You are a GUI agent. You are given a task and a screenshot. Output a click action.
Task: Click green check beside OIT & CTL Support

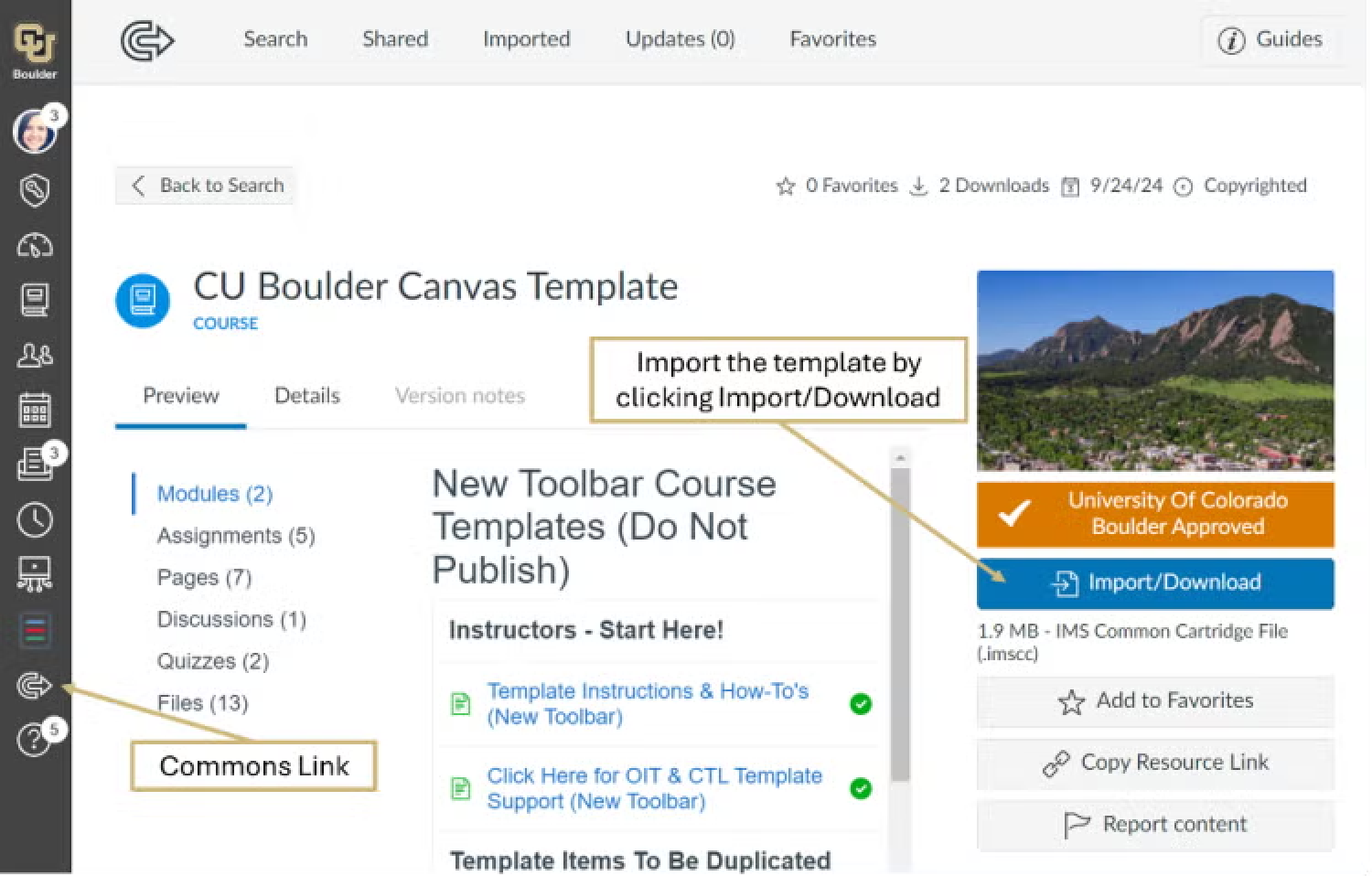pyautogui.click(x=861, y=788)
